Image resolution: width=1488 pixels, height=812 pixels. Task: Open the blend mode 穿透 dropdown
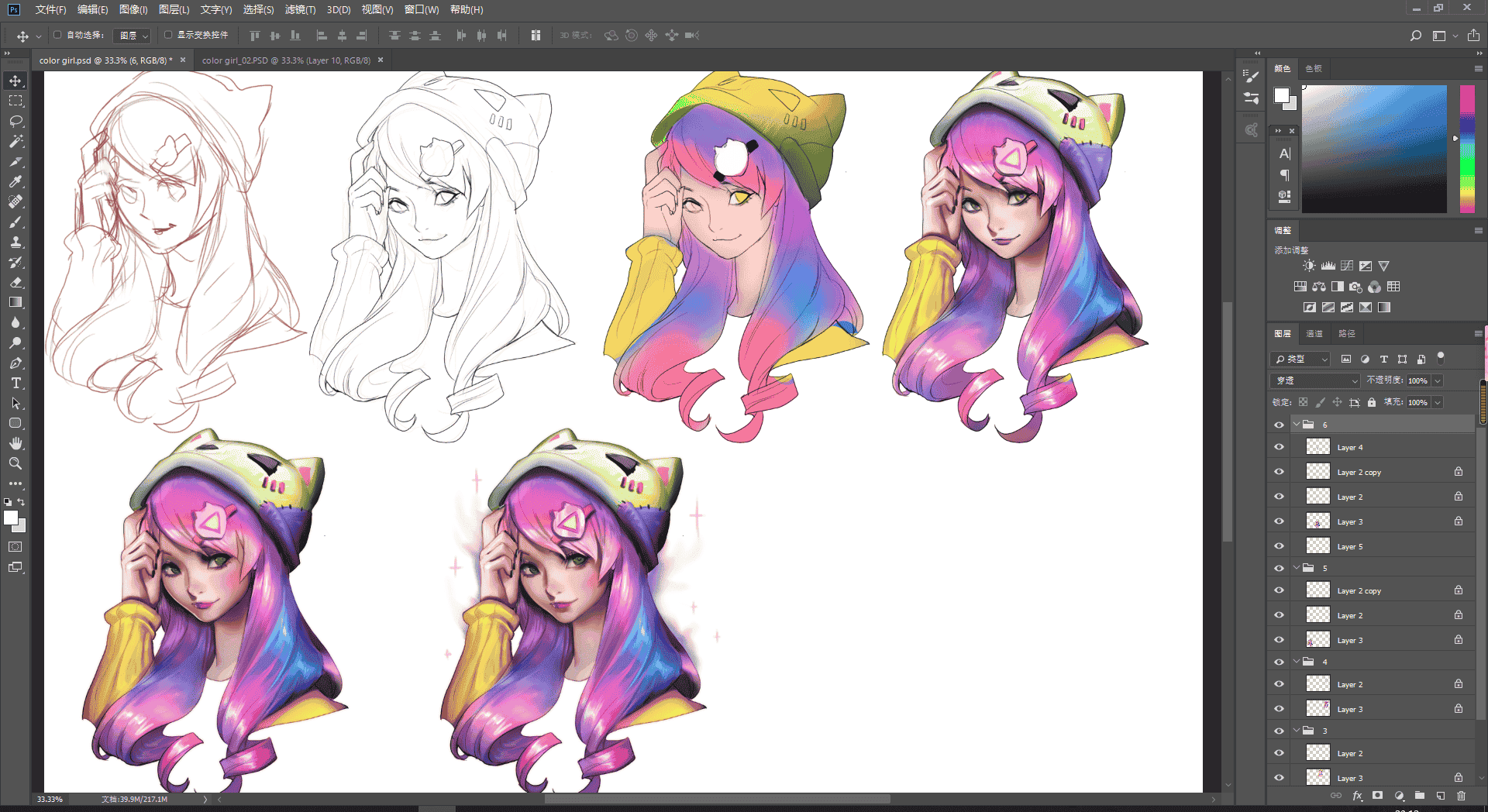point(1315,380)
